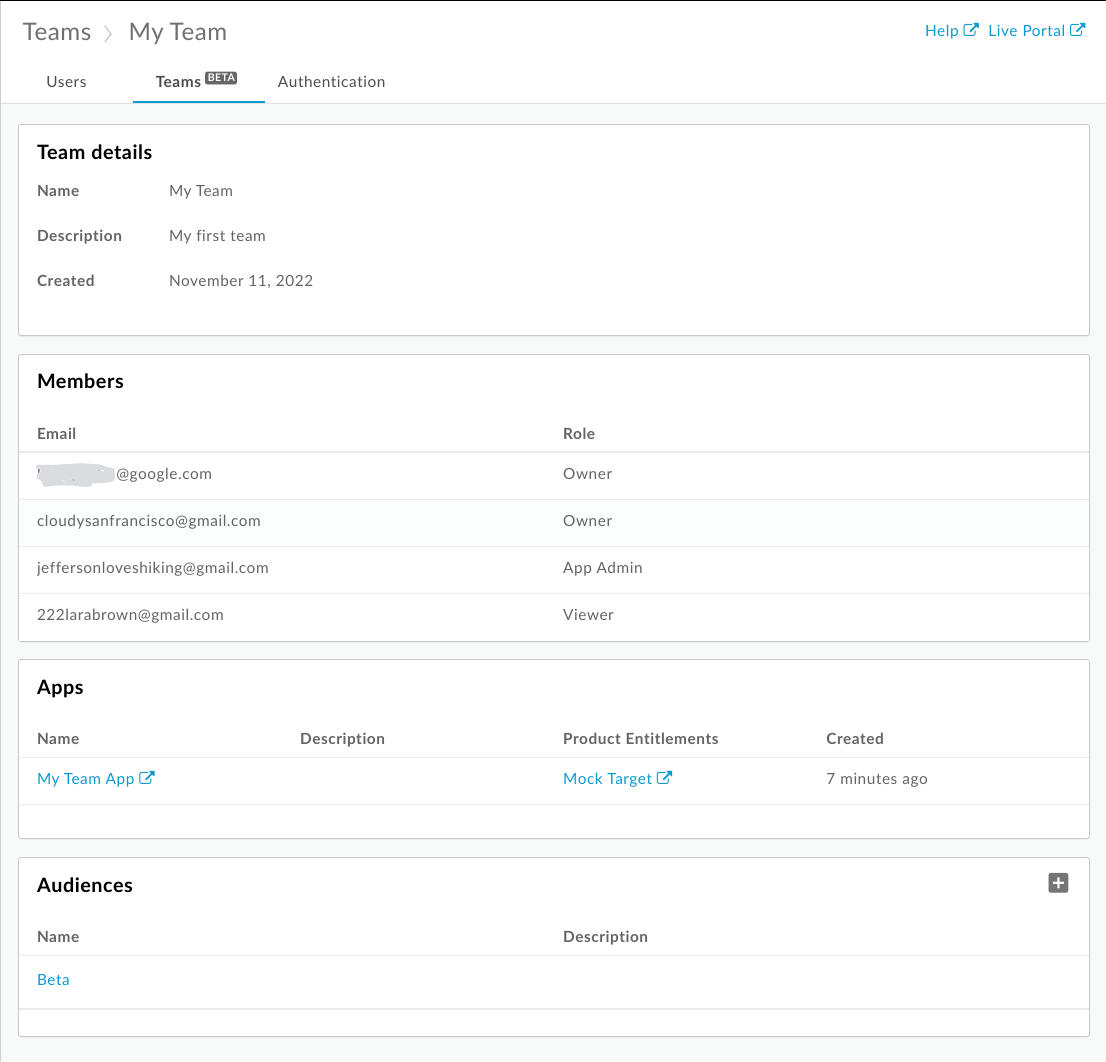Screen dimensions: 1106x1062
Task: Click external link icon beside Mock Target
Action: (665, 778)
